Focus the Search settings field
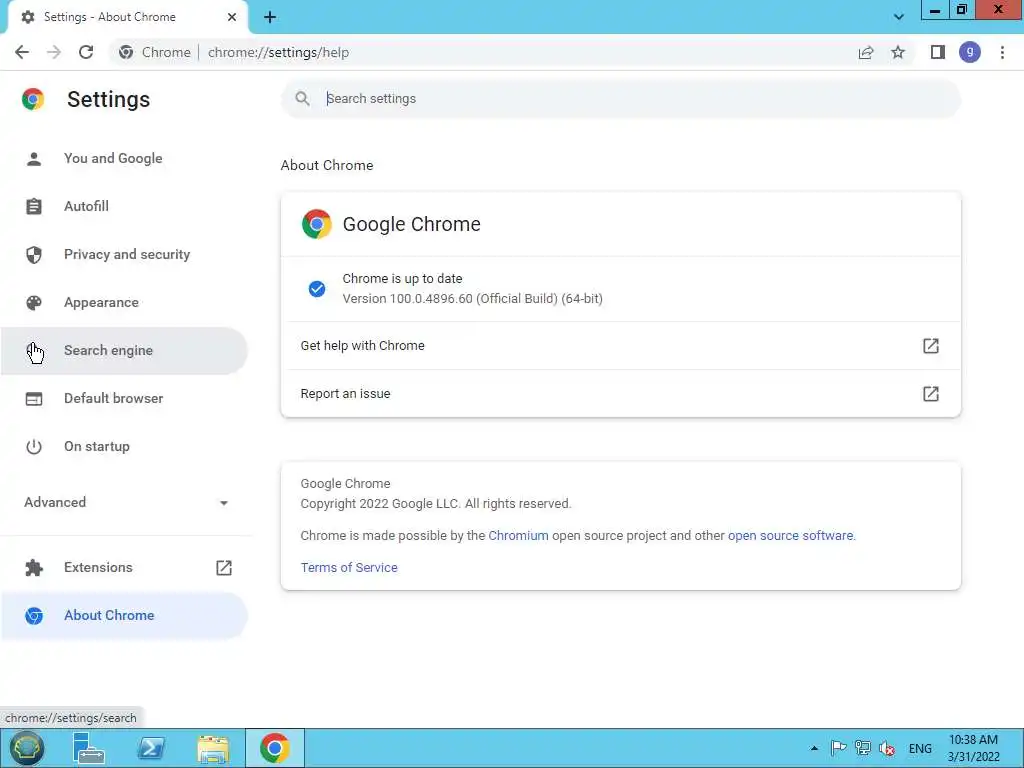This screenshot has height=768, width=1024. coord(620,99)
